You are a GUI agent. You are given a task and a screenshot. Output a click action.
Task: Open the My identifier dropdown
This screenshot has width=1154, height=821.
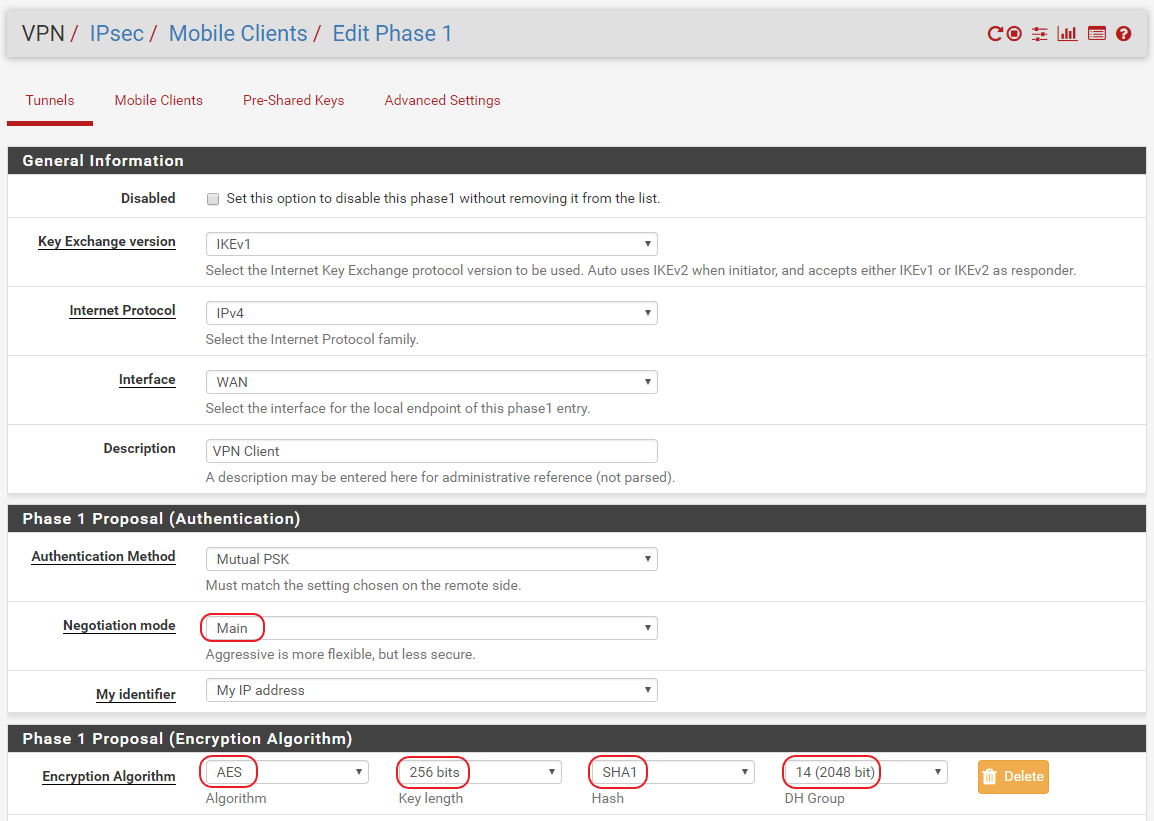[x=431, y=690]
